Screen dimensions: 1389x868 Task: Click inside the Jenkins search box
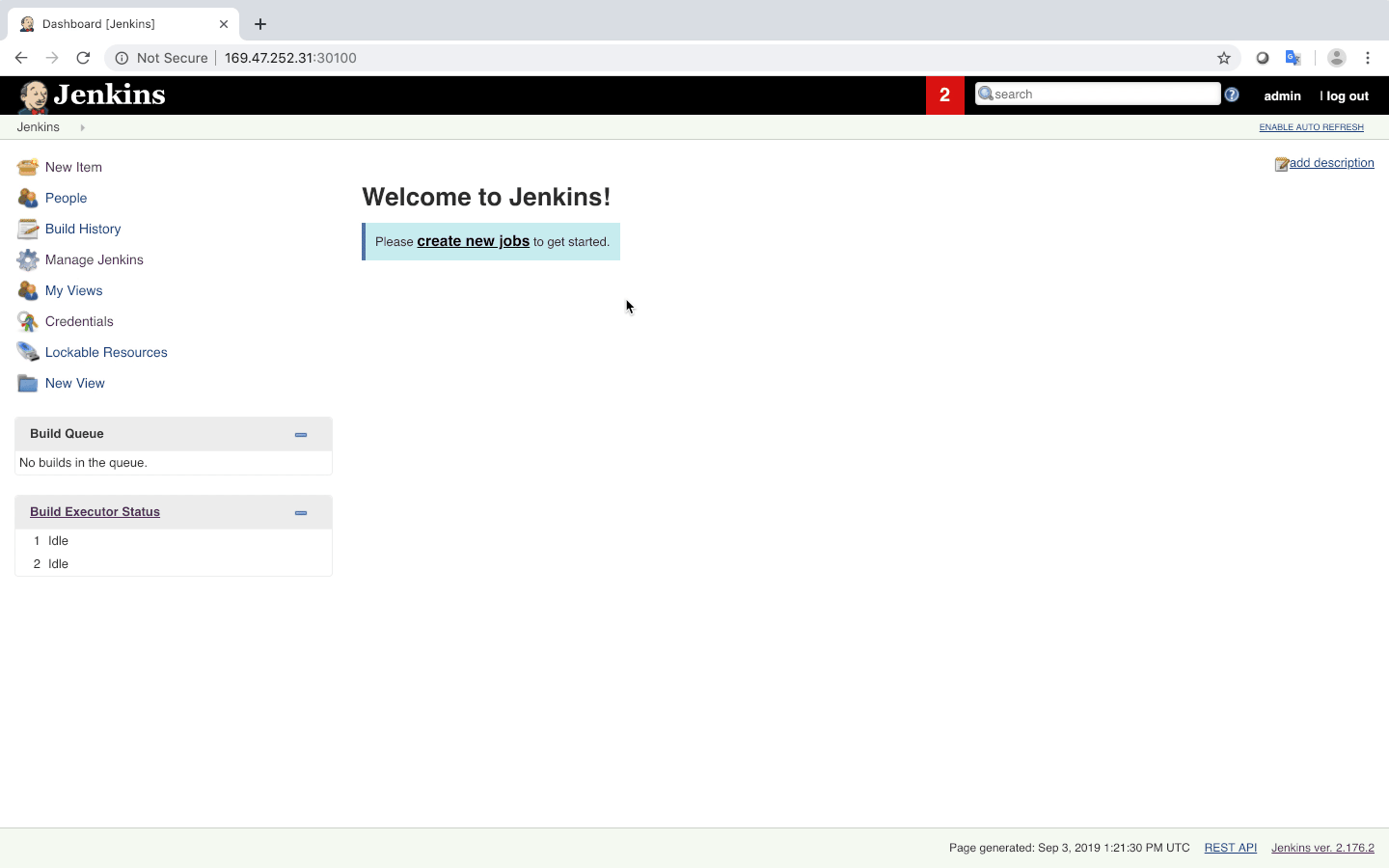tap(1098, 94)
